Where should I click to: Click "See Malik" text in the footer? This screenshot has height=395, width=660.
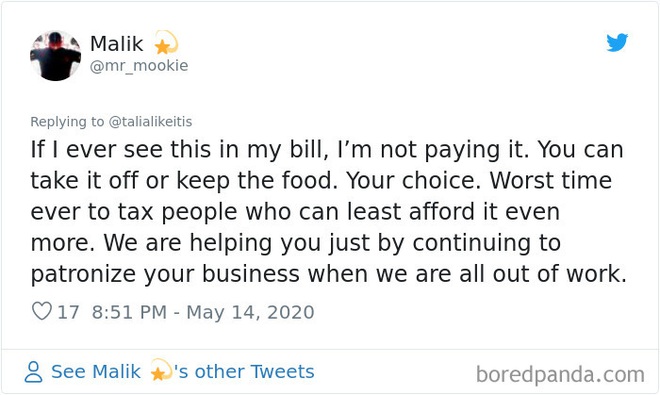click(x=96, y=372)
